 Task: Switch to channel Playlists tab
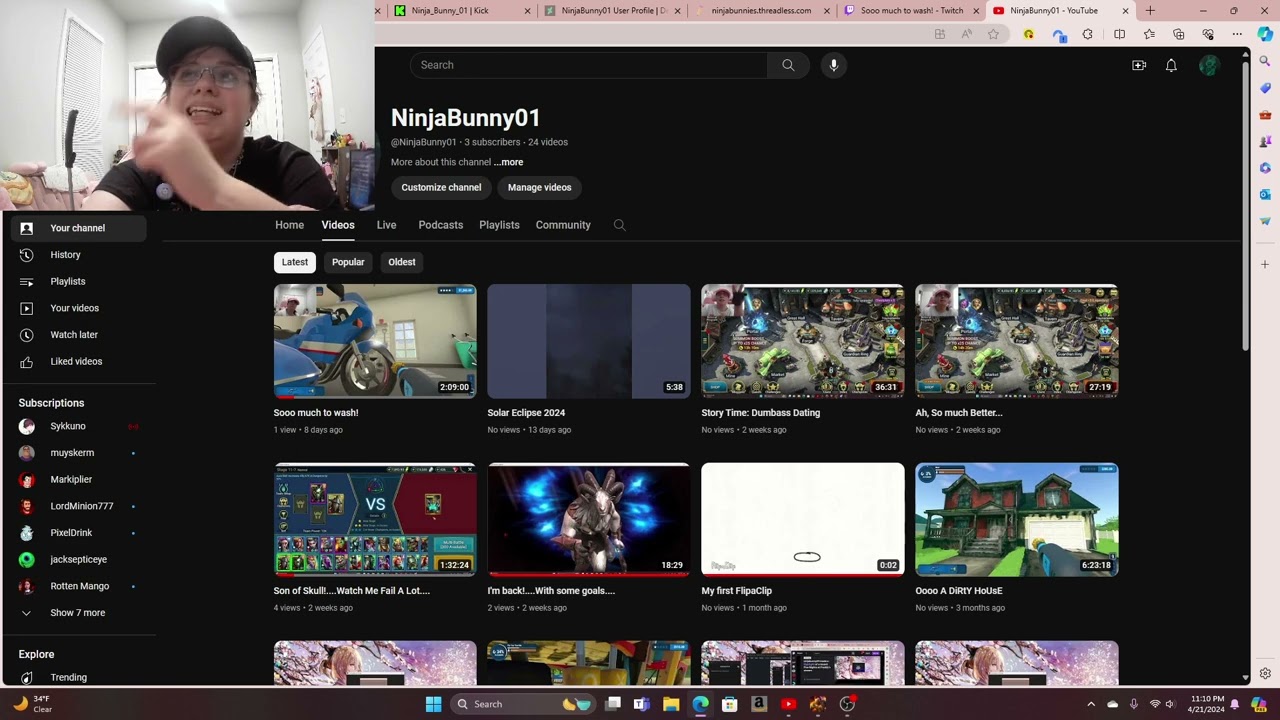pos(499,225)
